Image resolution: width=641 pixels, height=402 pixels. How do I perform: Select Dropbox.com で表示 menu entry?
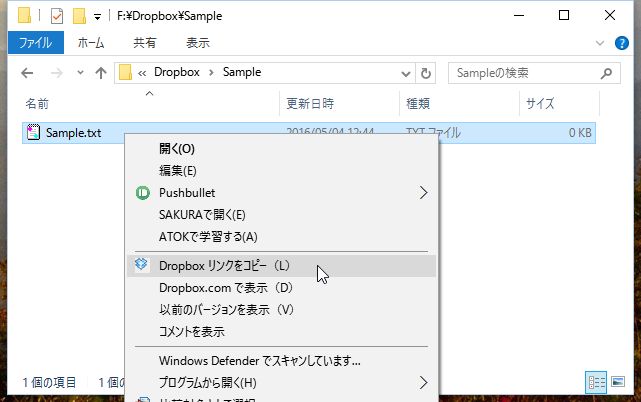pyautogui.click(x=281, y=288)
